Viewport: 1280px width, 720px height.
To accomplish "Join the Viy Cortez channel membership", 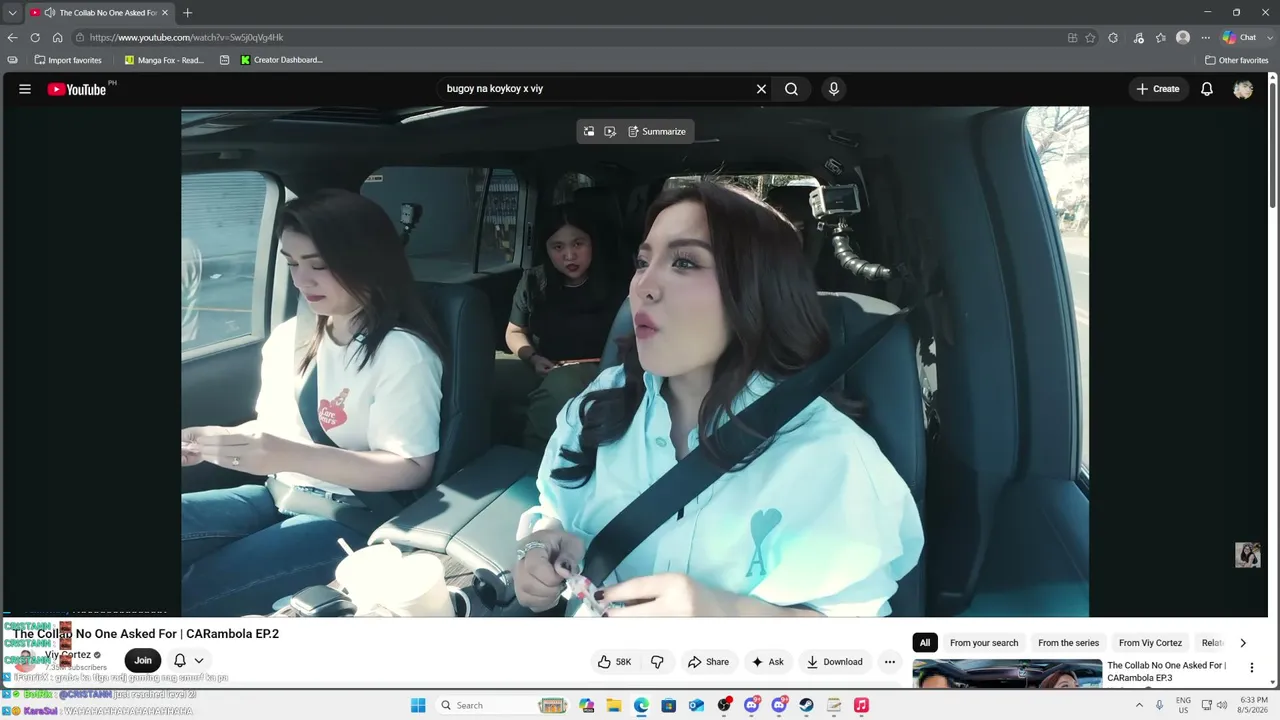I will [x=143, y=660].
